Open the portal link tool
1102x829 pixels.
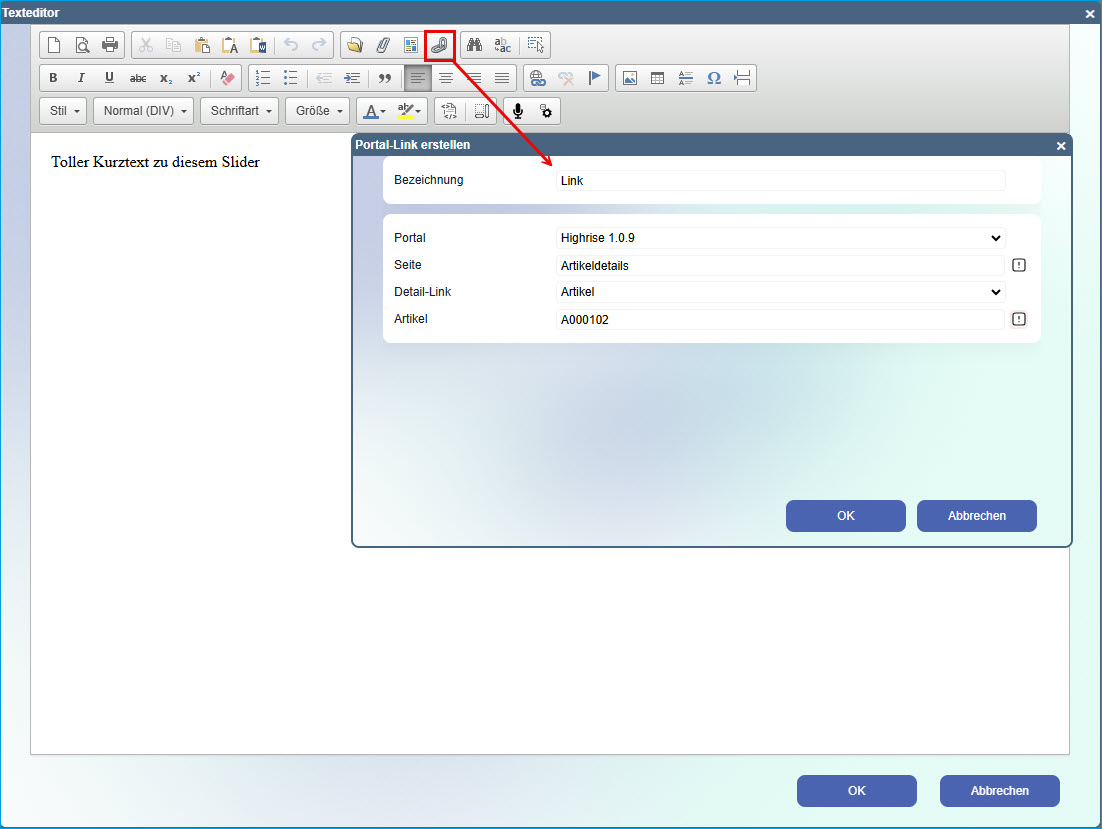pyautogui.click(x=439, y=45)
